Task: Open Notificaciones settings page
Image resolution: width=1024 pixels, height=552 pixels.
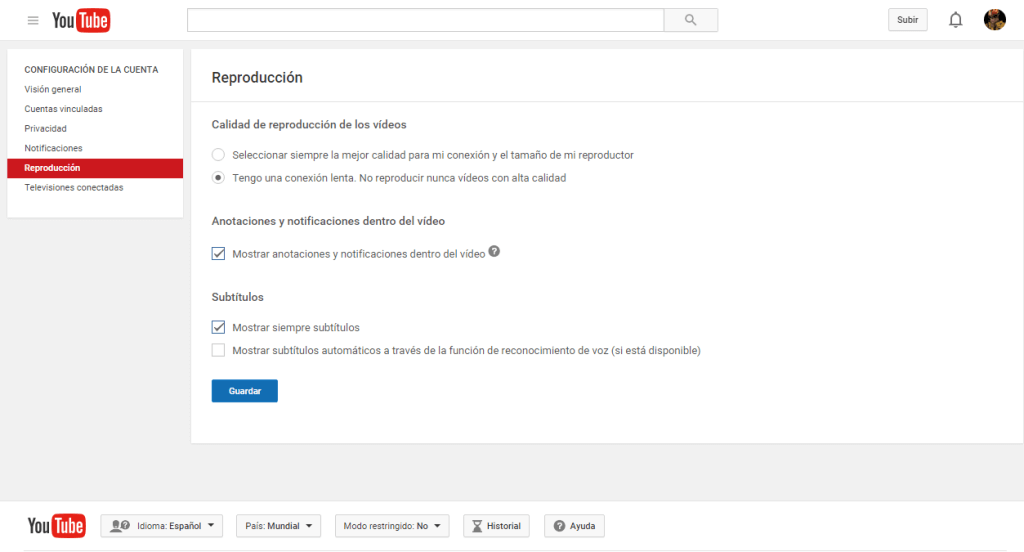Action: 54,148
